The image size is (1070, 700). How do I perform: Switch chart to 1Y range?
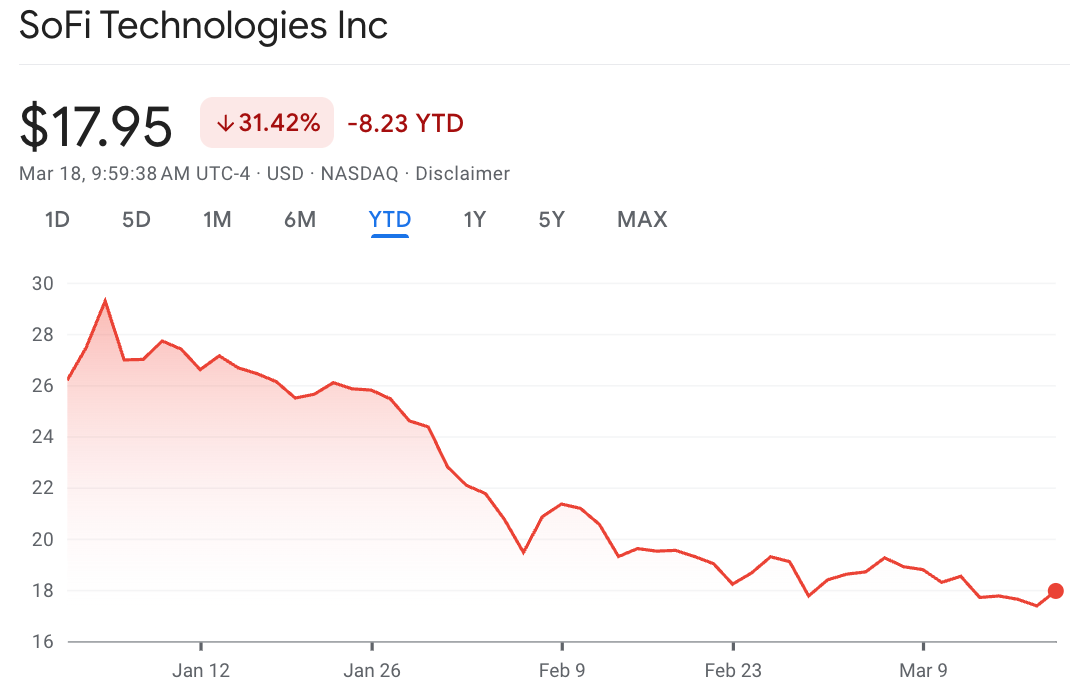pos(474,220)
